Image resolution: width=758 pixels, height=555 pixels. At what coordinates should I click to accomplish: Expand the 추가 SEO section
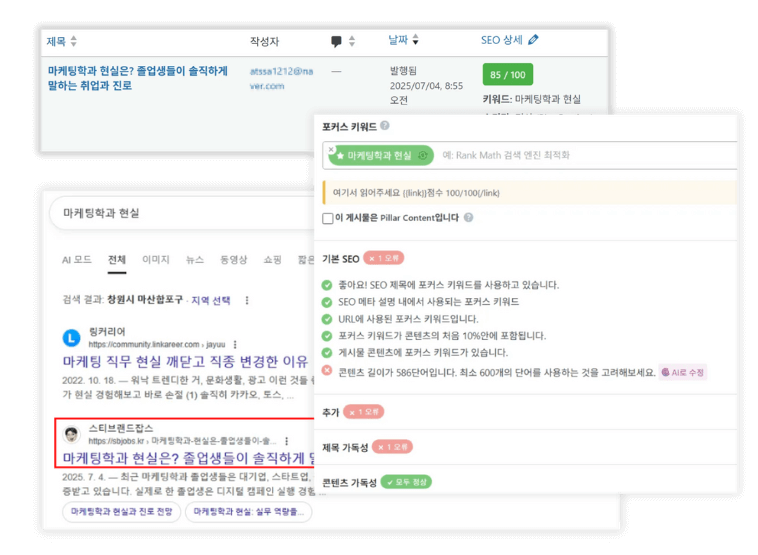526,412
